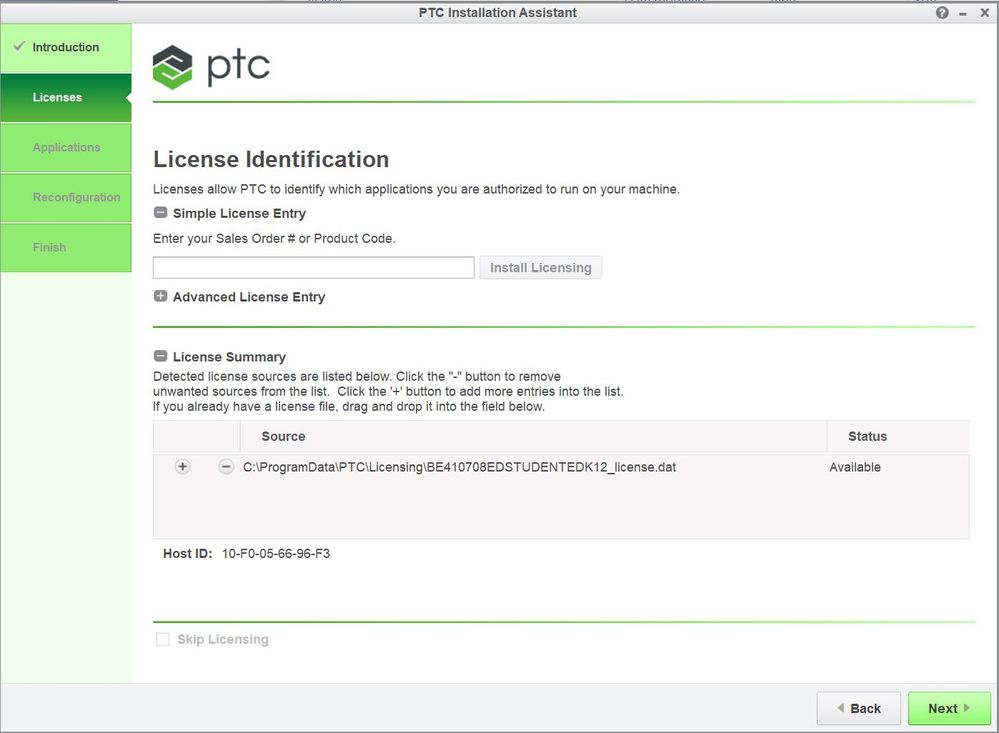The height and width of the screenshot is (733, 999).
Task: Open the Applications step
Action: 66,147
